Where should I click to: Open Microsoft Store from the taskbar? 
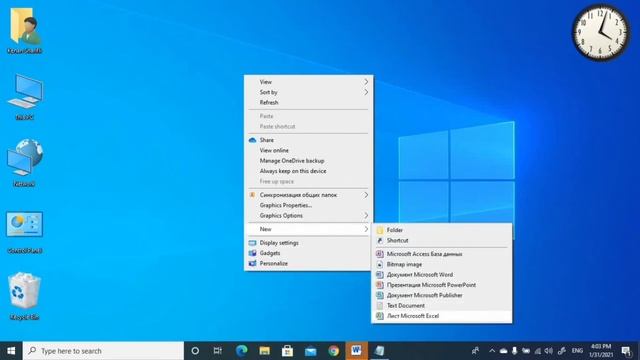[287, 351]
